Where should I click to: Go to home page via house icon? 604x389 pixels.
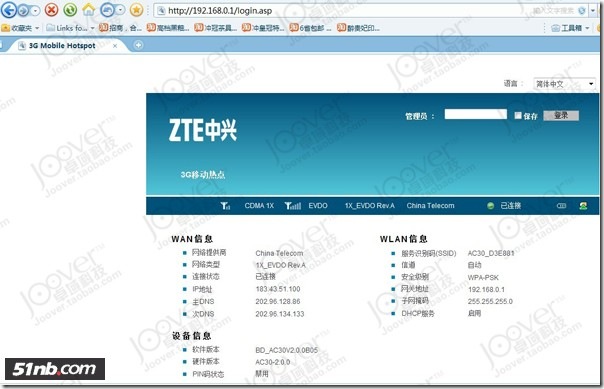point(89,10)
